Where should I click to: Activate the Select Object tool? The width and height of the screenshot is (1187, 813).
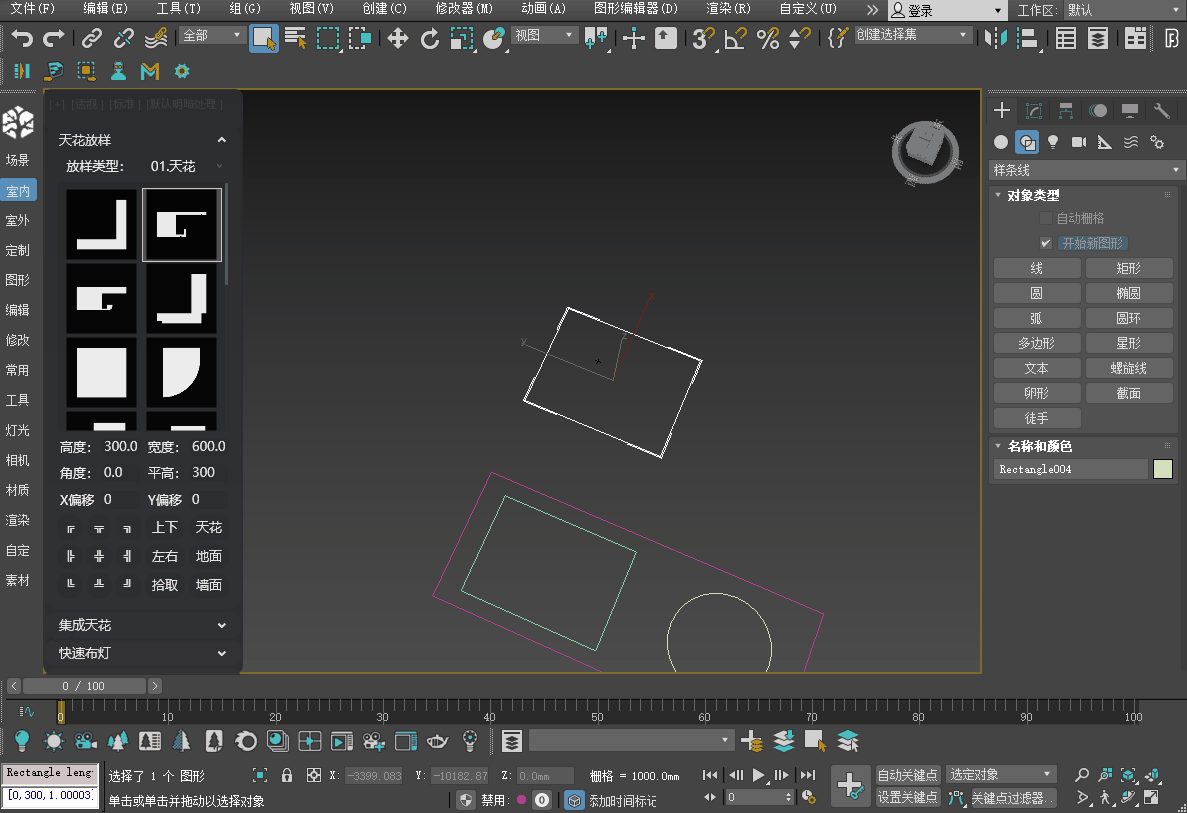pos(263,38)
